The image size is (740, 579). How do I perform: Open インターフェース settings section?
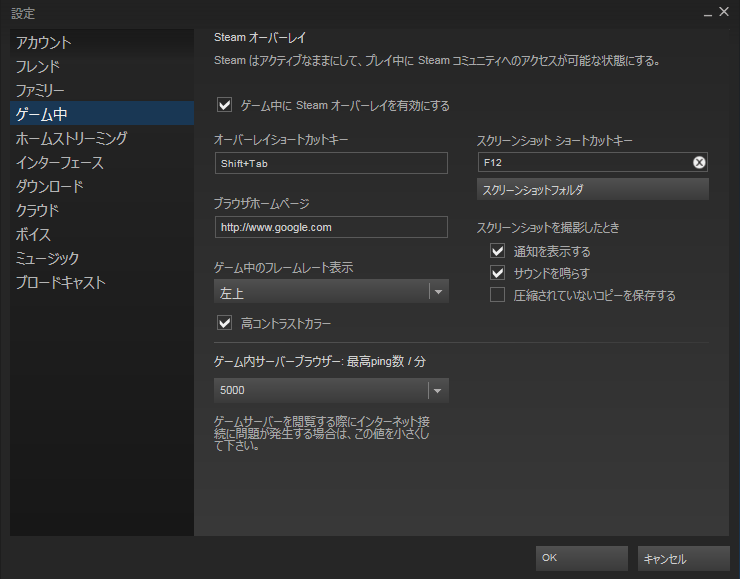102,162
